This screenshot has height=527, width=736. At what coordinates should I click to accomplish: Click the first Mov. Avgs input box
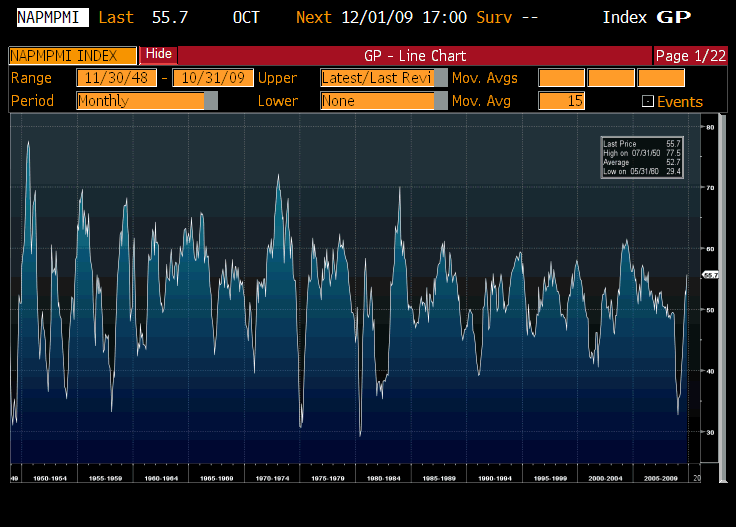tap(560, 78)
